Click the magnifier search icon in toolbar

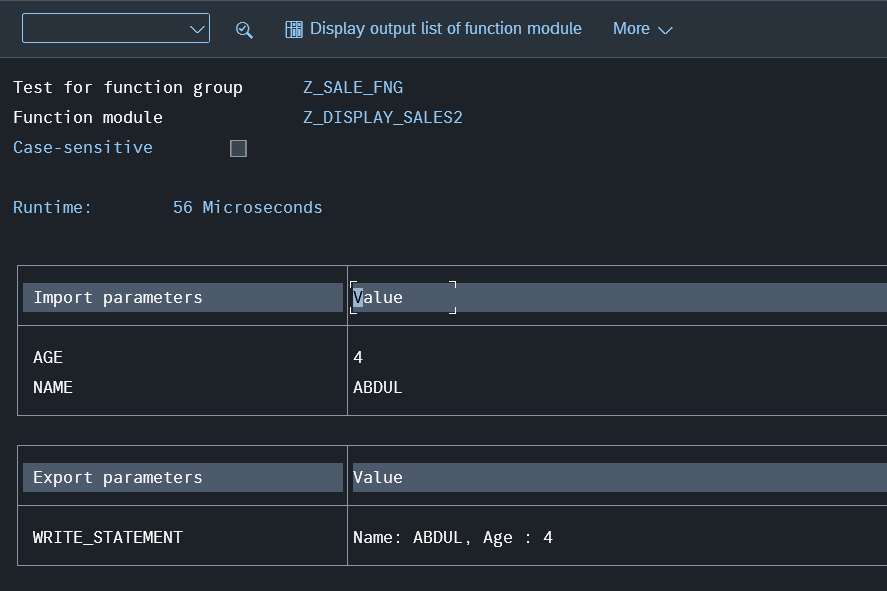click(244, 29)
